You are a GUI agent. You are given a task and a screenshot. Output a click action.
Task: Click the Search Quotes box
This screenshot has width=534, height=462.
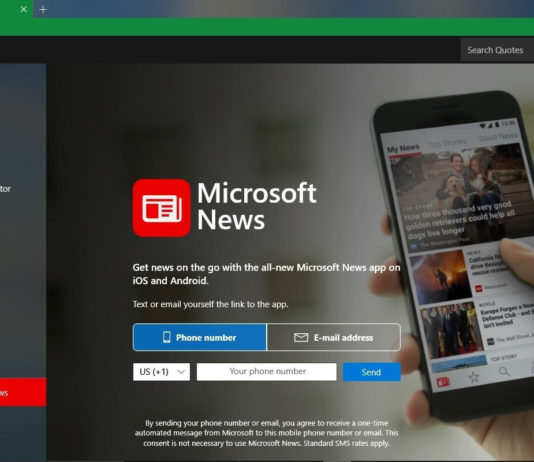[x=497, y=50]
